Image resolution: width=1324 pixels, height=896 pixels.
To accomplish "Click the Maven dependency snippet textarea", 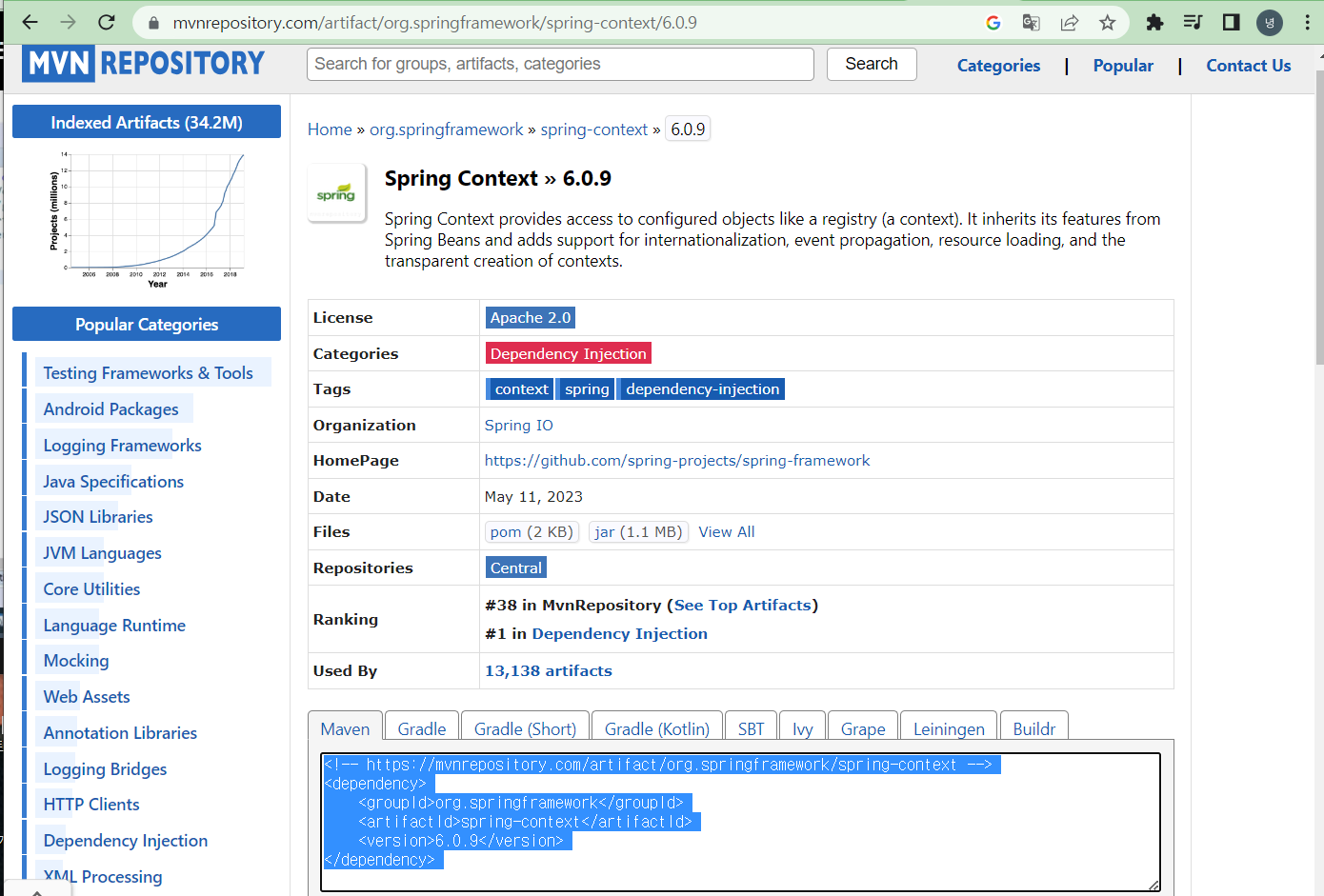I will pos(740,822).
